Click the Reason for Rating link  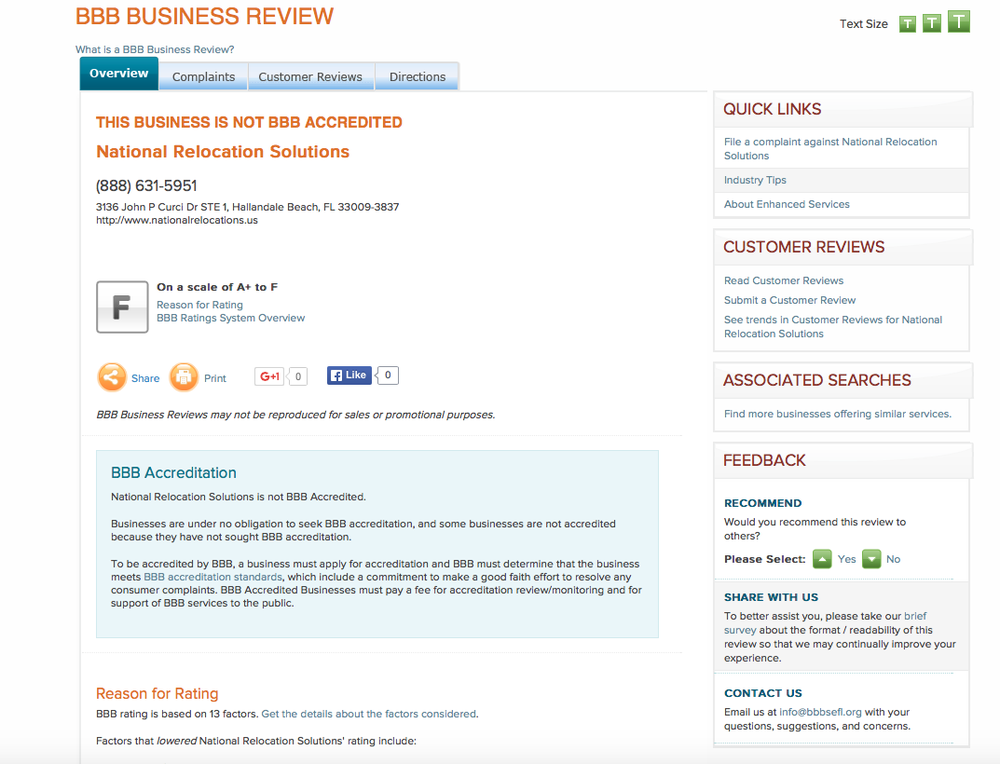(x=198, y=304)
